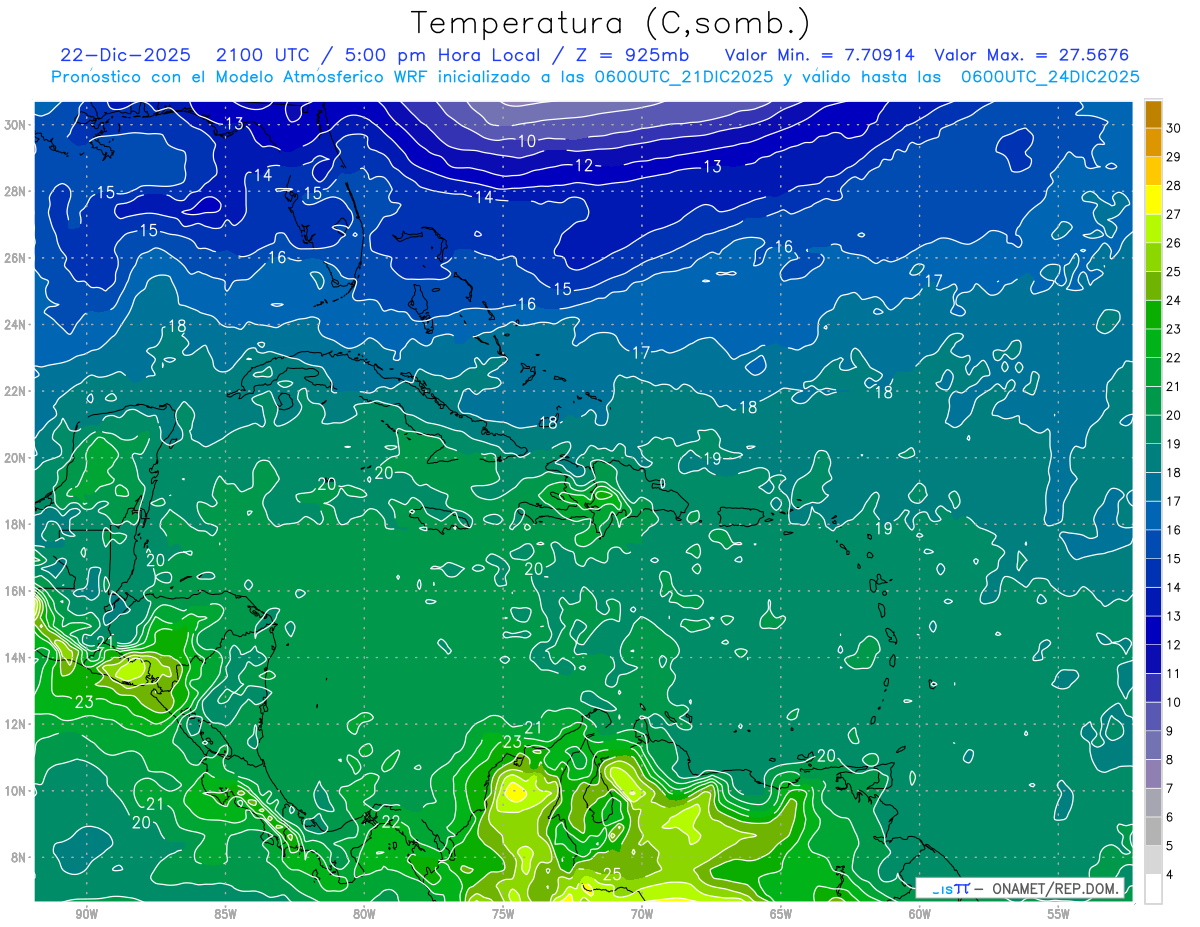The height and width of the screenshot is (927, 1200).
Task: Click the 'Valor Max. = 27.5676' readout
Action: [x=1031, y=54]
